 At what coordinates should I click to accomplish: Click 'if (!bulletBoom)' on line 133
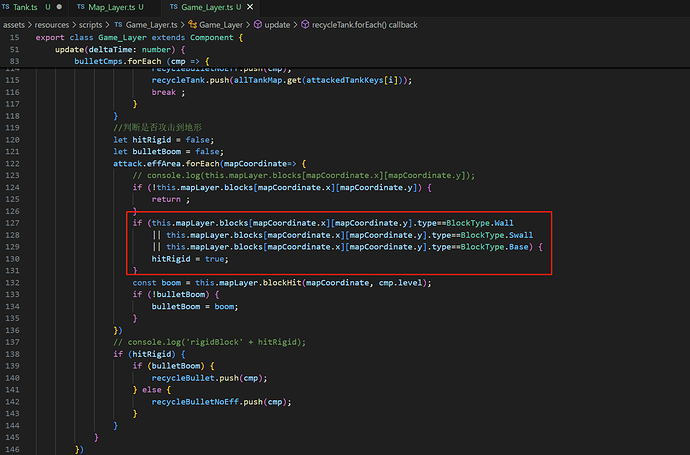(171, 294)
